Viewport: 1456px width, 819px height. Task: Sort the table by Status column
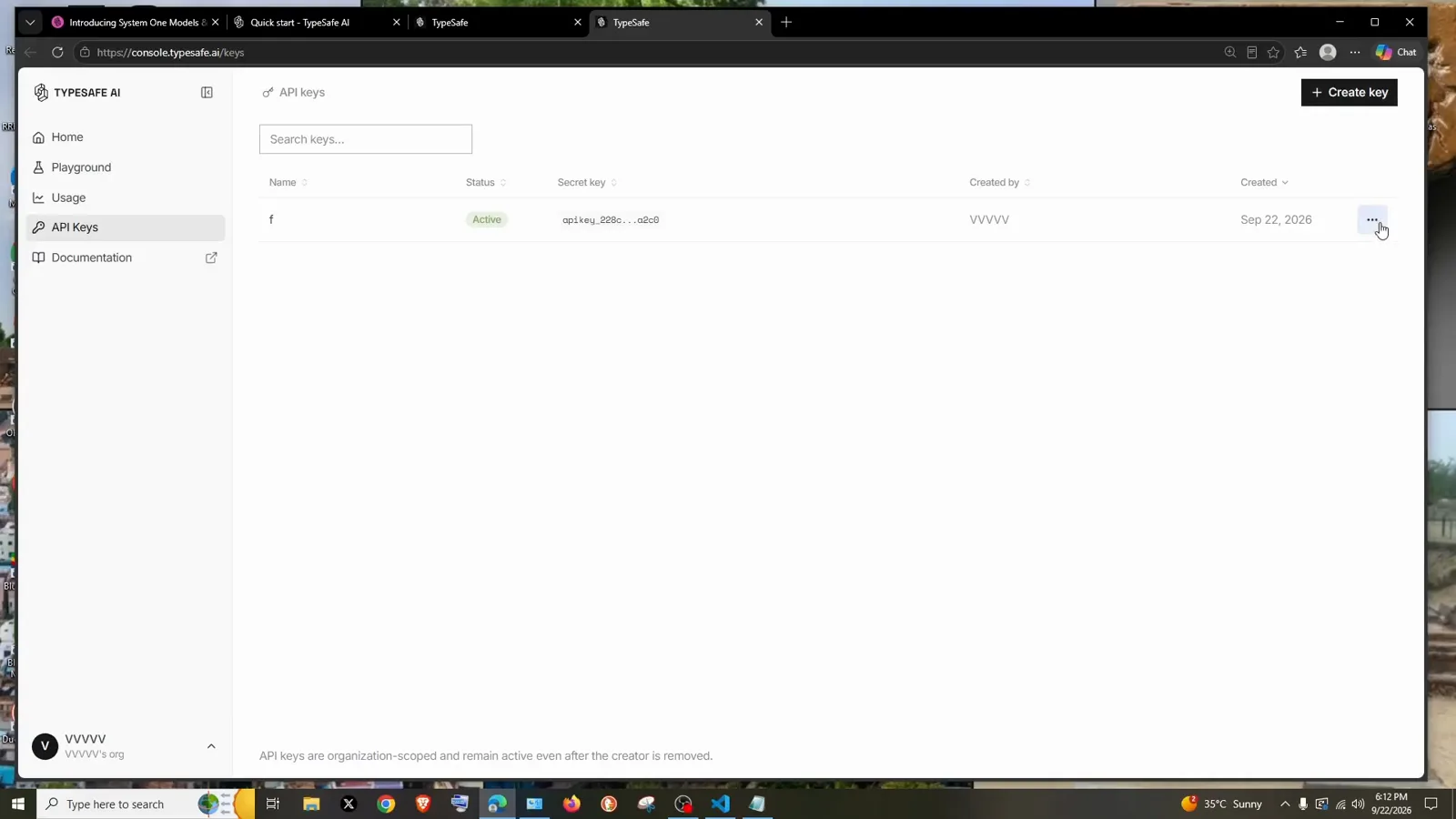pos(486,182)
